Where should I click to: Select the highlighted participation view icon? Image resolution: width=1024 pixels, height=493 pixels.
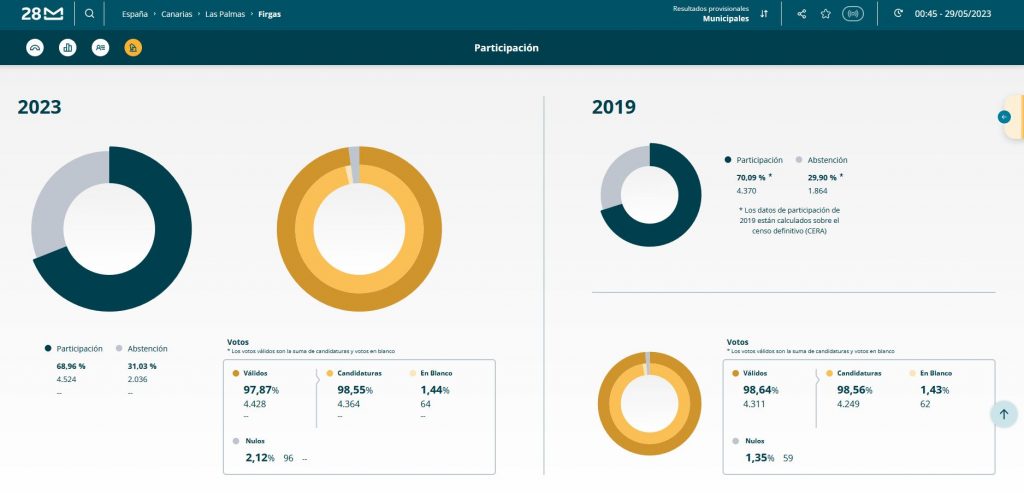pos(133,48)
